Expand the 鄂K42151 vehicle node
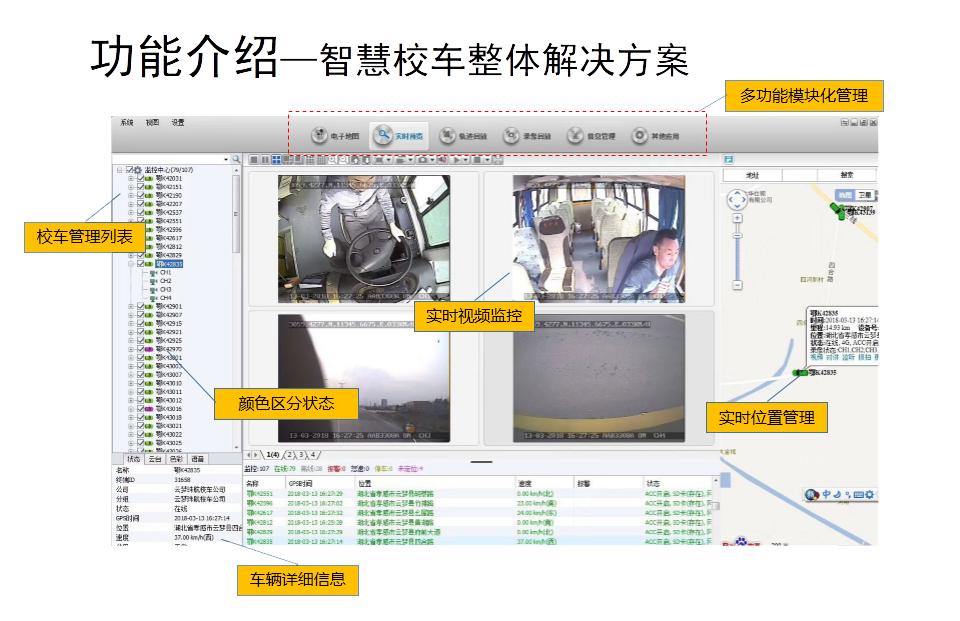The height and width of the screenshot is (621, 960). (130, 187)
